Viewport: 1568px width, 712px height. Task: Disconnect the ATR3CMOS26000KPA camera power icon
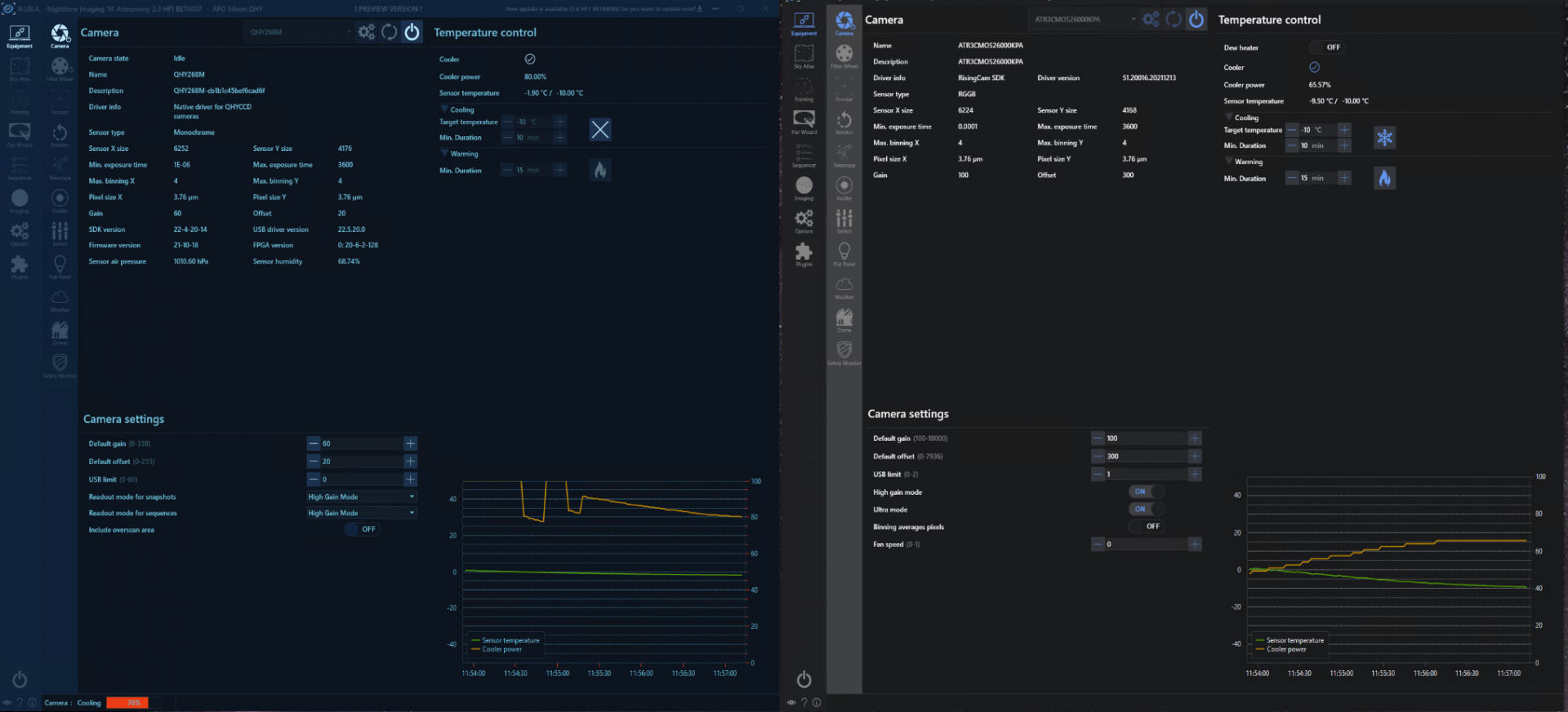click(1196, 20)
